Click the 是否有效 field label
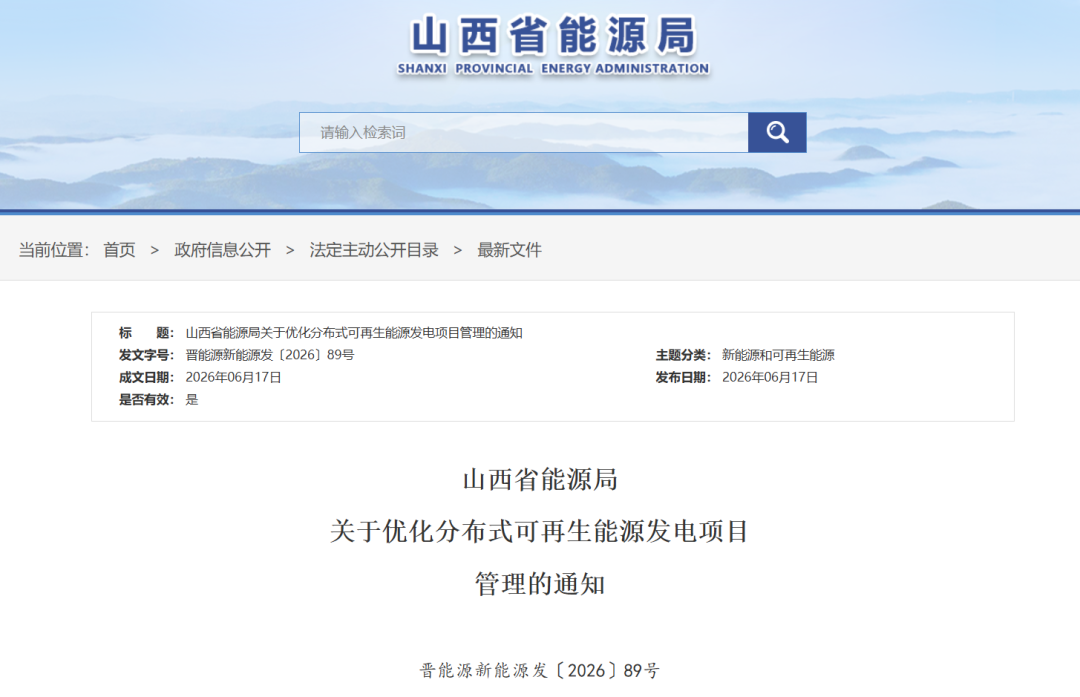This screenshot has width=1080, height=697. click(146, 399)
